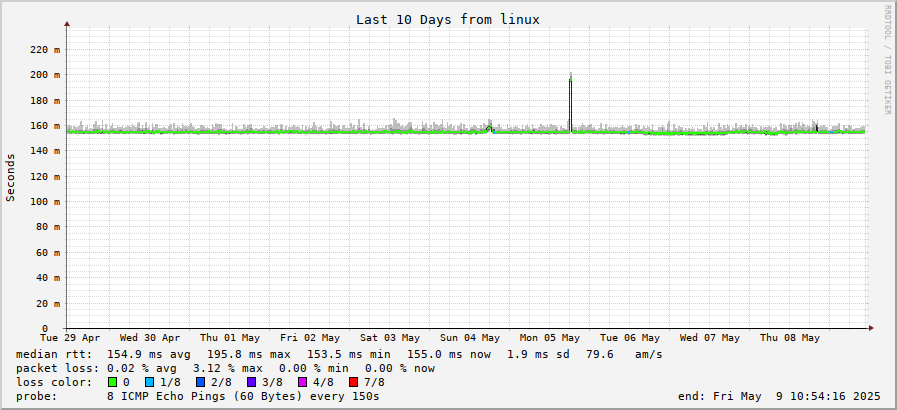Click the 'median rtt:' row label

tap(54, 355)
